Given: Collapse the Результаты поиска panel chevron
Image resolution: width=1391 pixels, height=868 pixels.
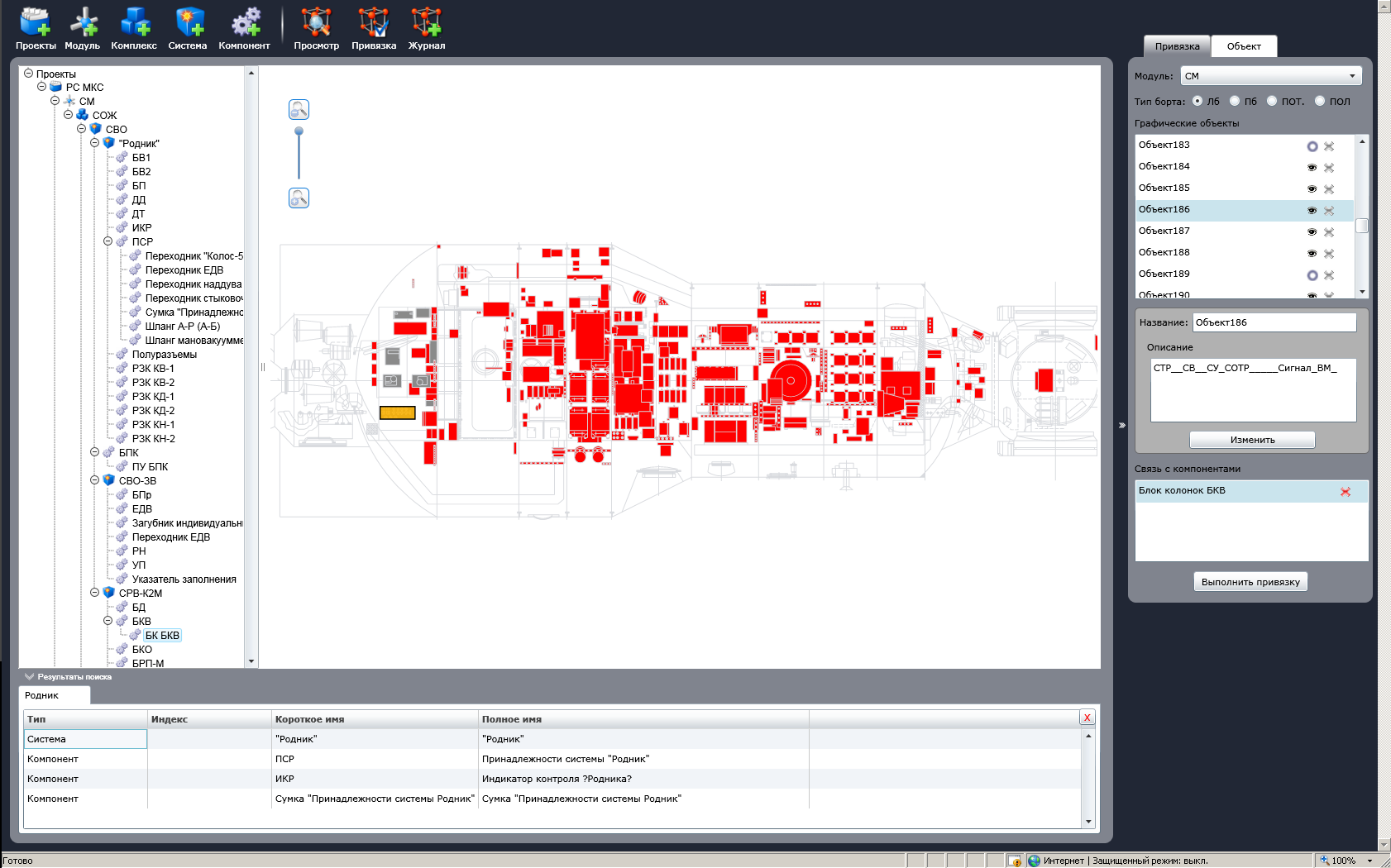Looking at the screenshot, I should (x=30, y=676).
